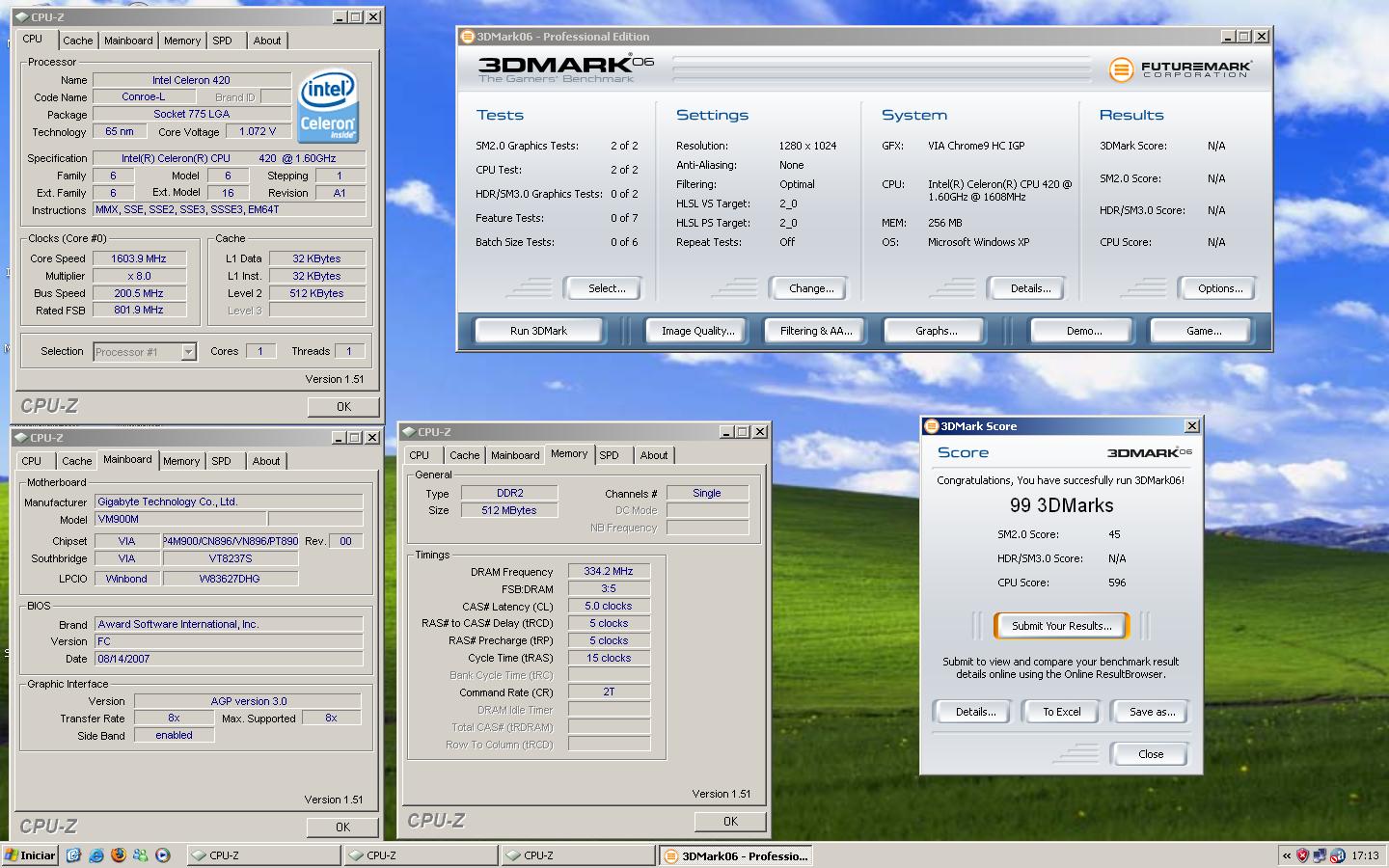The image size is (1389, 868).
Task: Click the manufacturer Gigabyte Technology Co., Ltd.
Action: click(x=229, y=502)
